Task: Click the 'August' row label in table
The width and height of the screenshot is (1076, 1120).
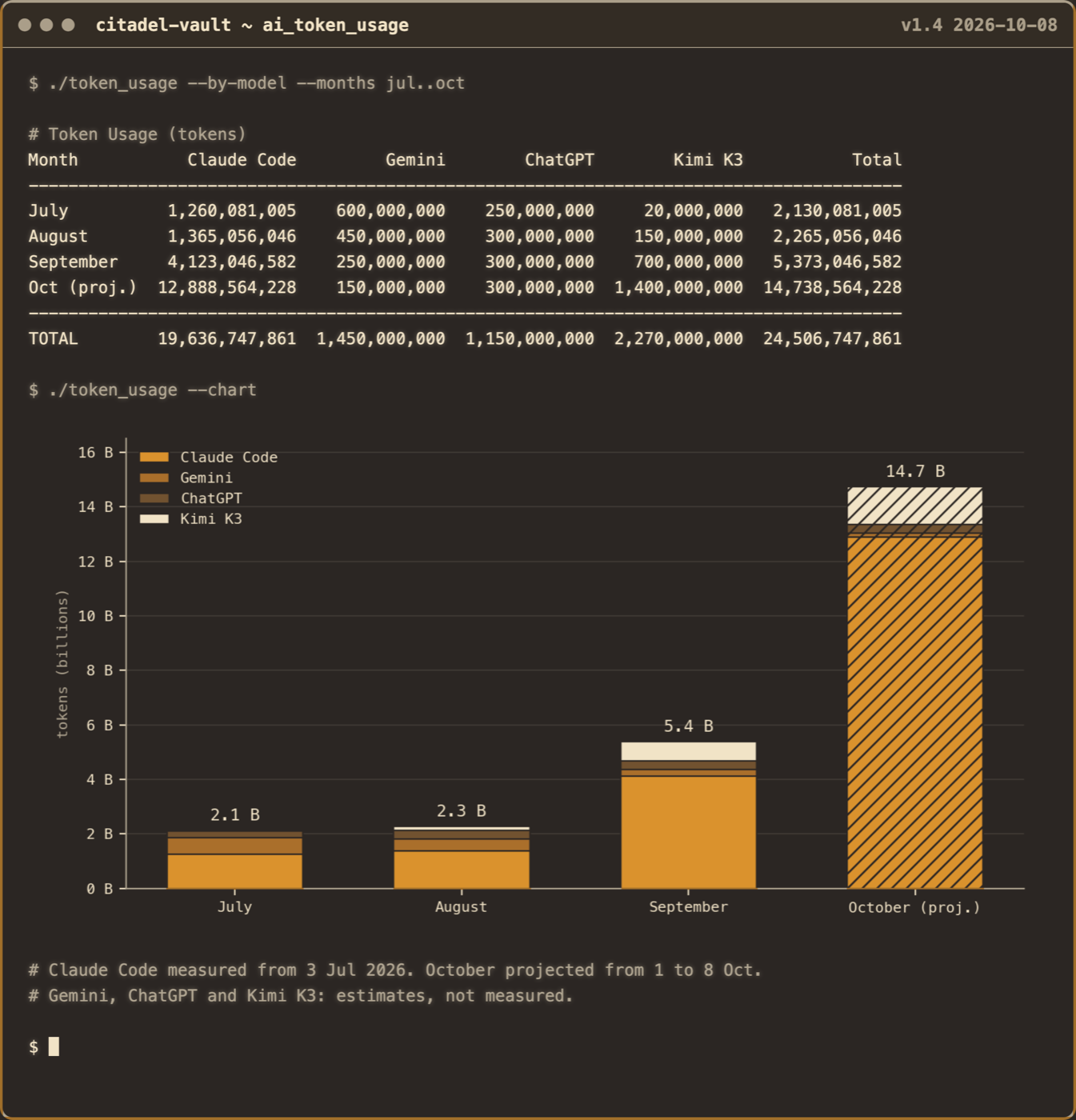Action: [58, 236]
